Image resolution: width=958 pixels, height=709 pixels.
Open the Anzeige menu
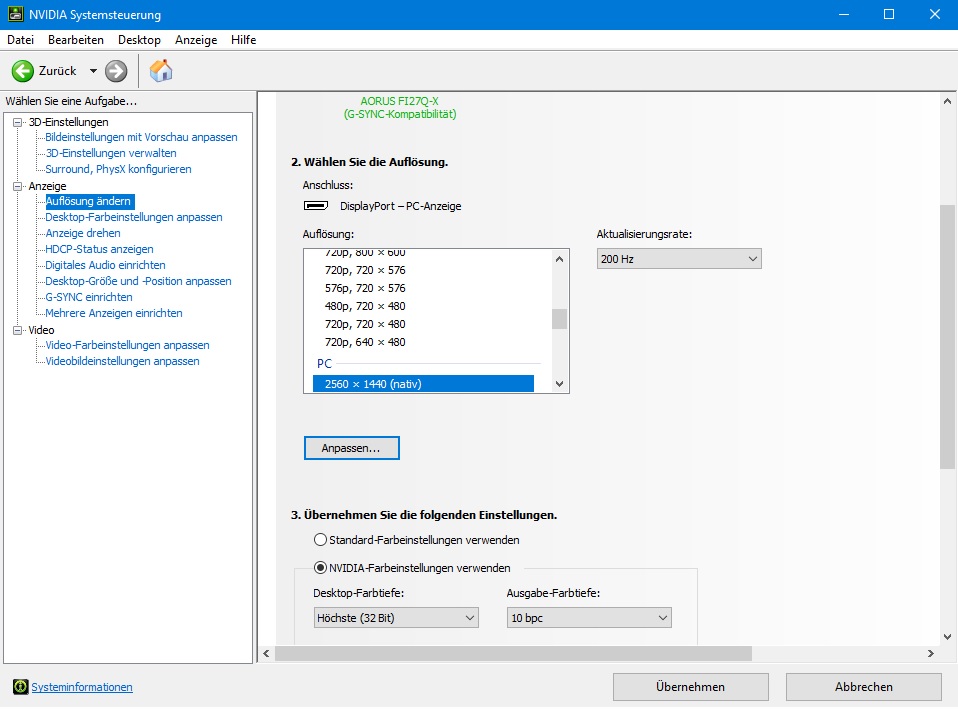(x=196, y=40)
